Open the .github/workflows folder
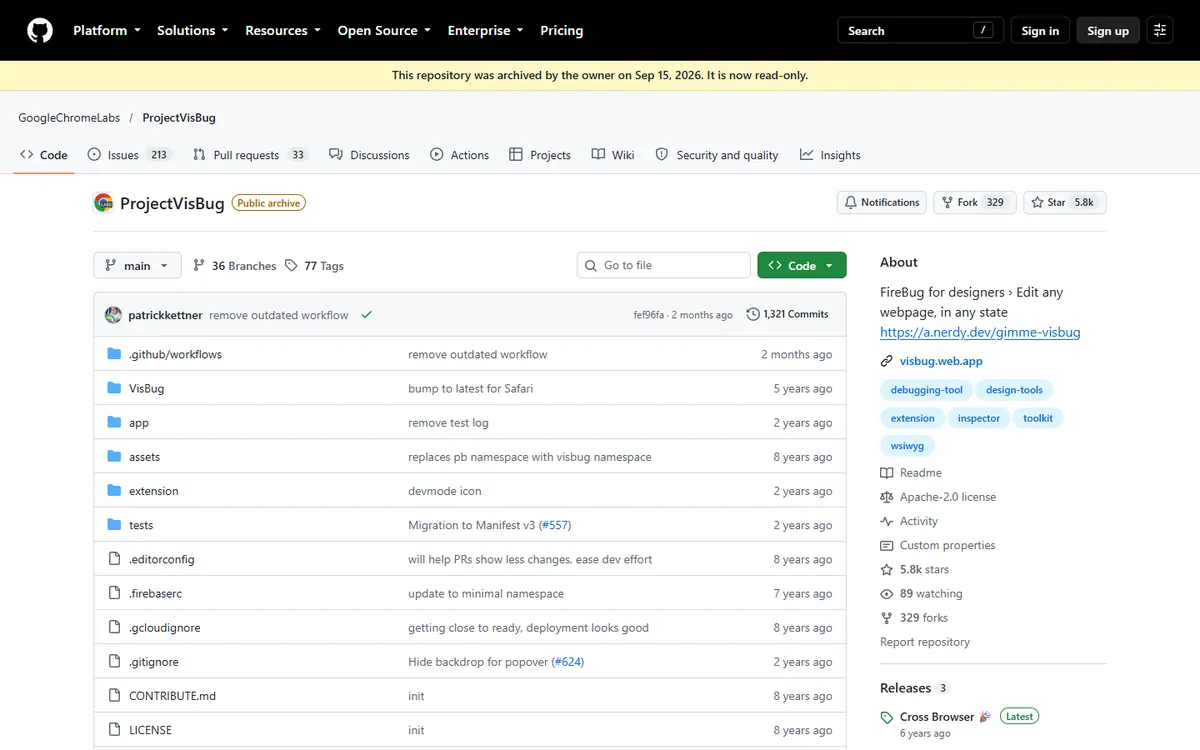The width and height of the screenshot is (1200, 750). click(x=175, y=354)
